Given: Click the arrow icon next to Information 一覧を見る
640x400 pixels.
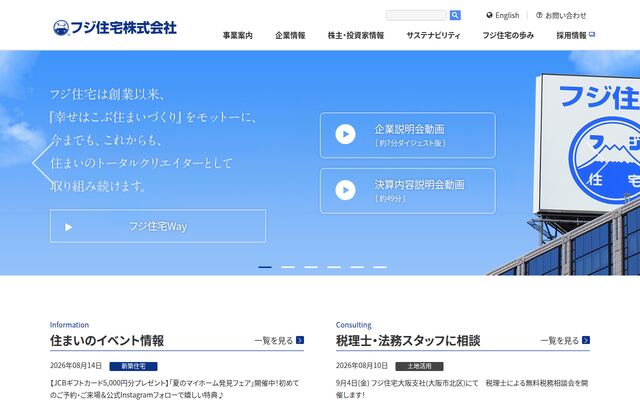Looking at the screenshot, I should [x=300, y=340].
